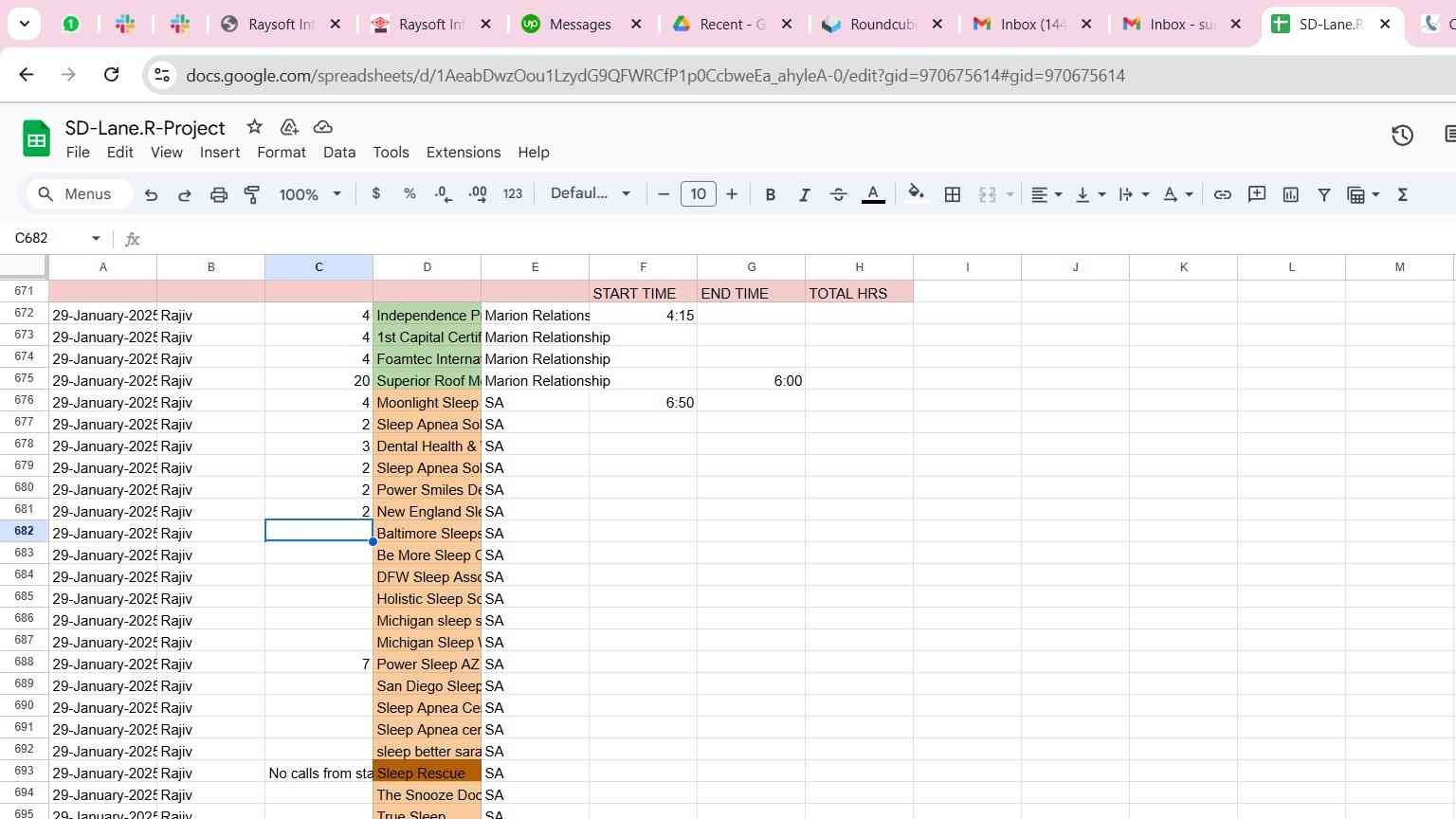Click the cloud document status icon
1456x819 pixels.
(323, 127)
